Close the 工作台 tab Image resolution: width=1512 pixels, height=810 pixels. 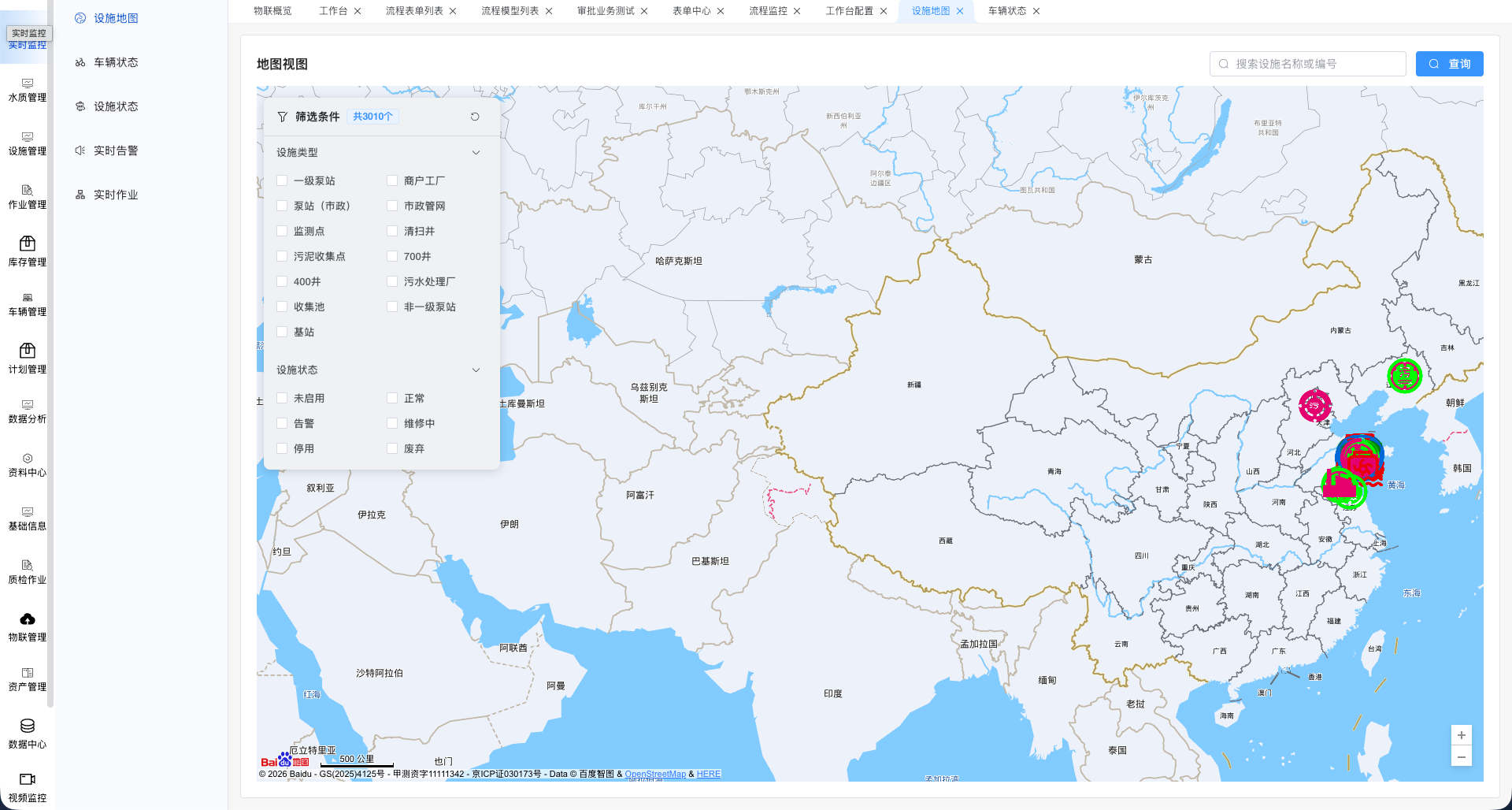tap(358, 11)
